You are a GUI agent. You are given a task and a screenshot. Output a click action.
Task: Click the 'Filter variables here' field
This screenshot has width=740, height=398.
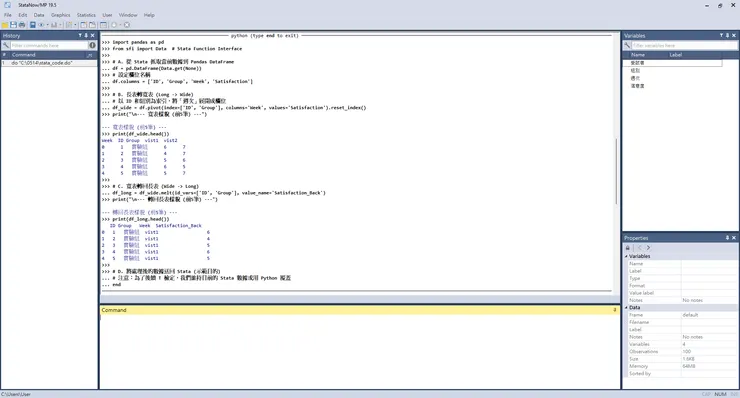[684, 45]
